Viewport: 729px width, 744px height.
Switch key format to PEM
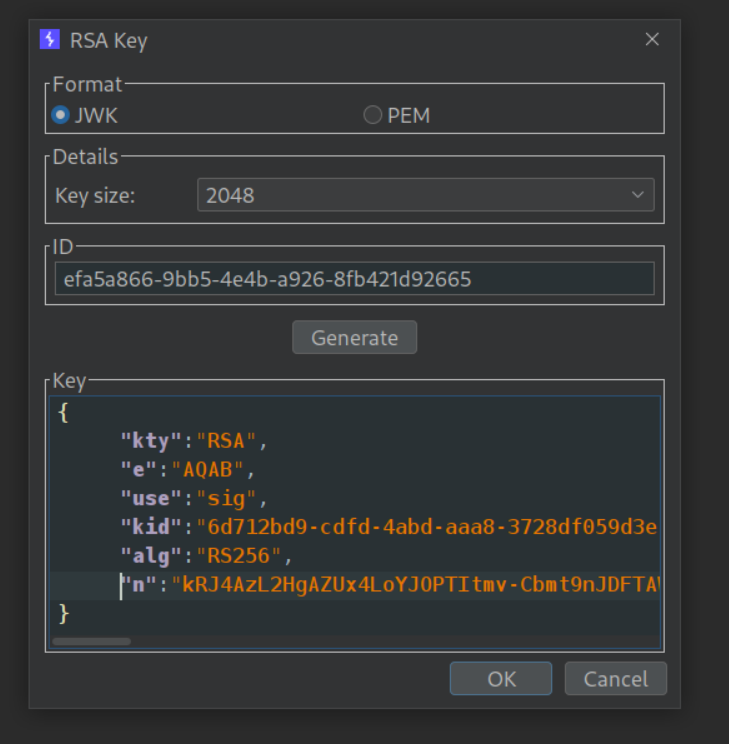tap(373, 115)
